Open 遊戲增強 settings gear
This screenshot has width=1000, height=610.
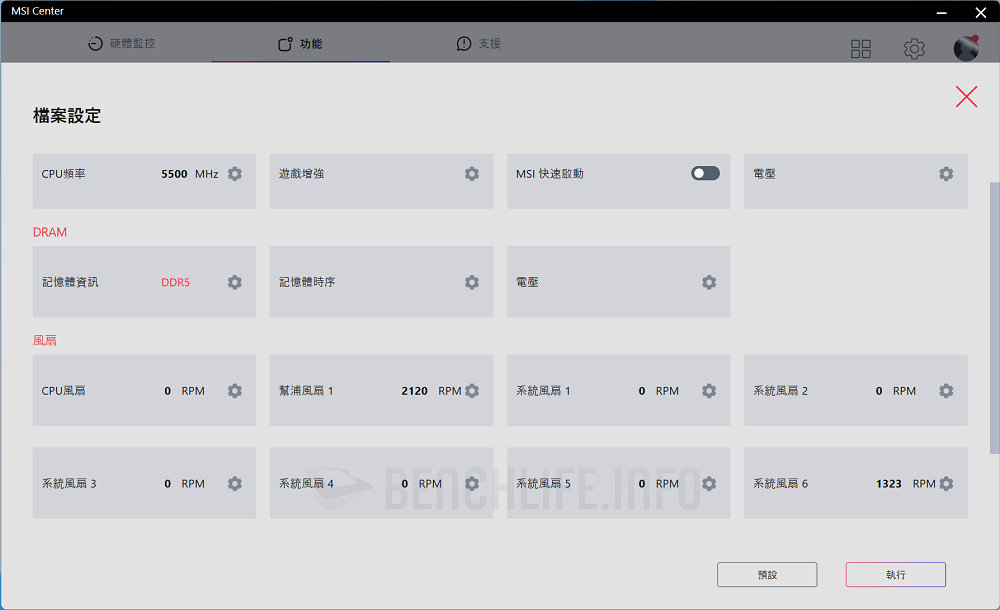click(472, 174)
